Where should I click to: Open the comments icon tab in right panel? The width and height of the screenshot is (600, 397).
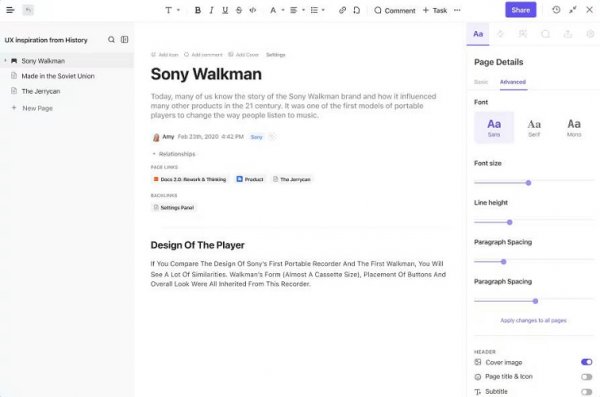546,34
